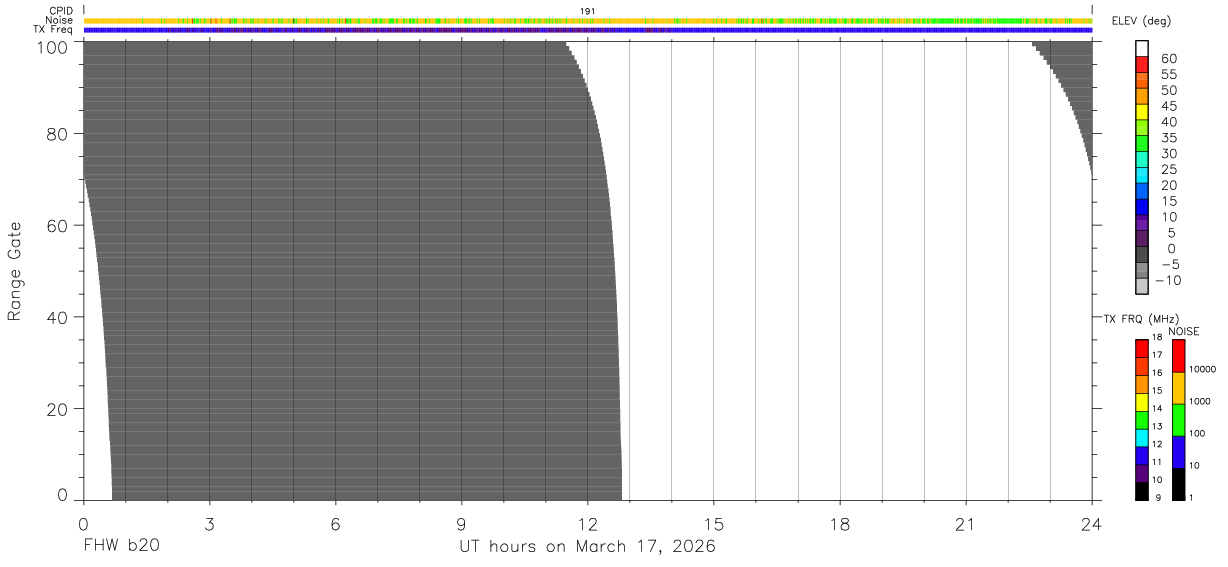Image resolution: width=1228 pixels, height=567 pixels.
Task: Click x-axis tick label '24'
Action: pos(1092,523)
